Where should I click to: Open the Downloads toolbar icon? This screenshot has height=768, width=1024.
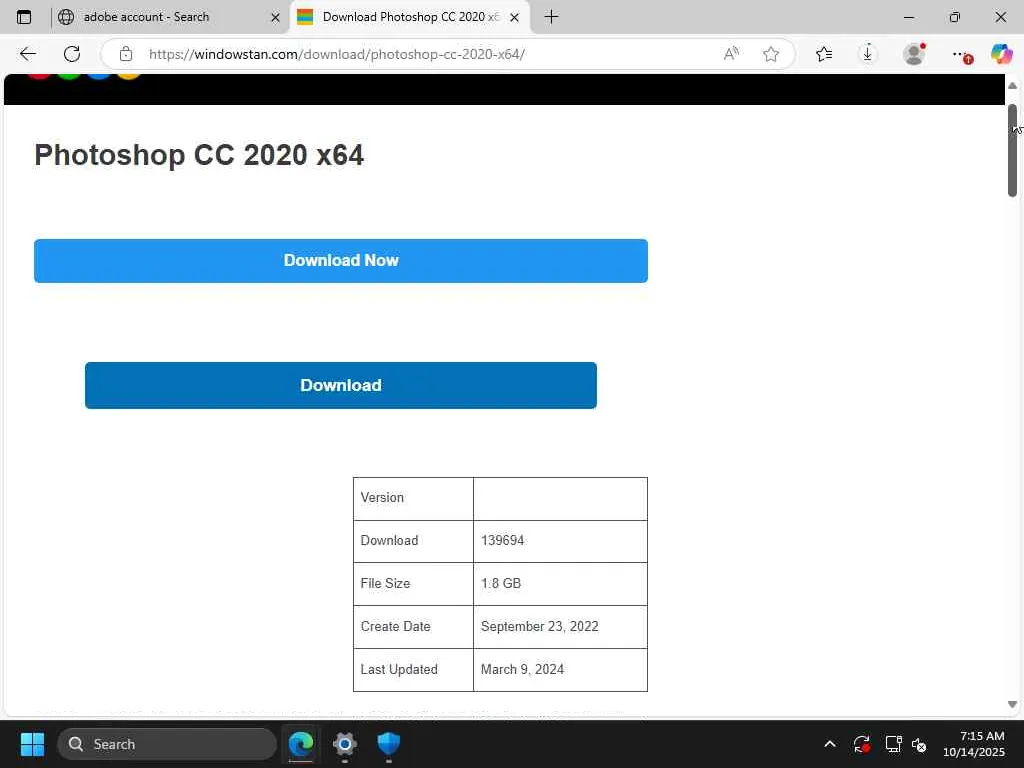pos(868,54)
